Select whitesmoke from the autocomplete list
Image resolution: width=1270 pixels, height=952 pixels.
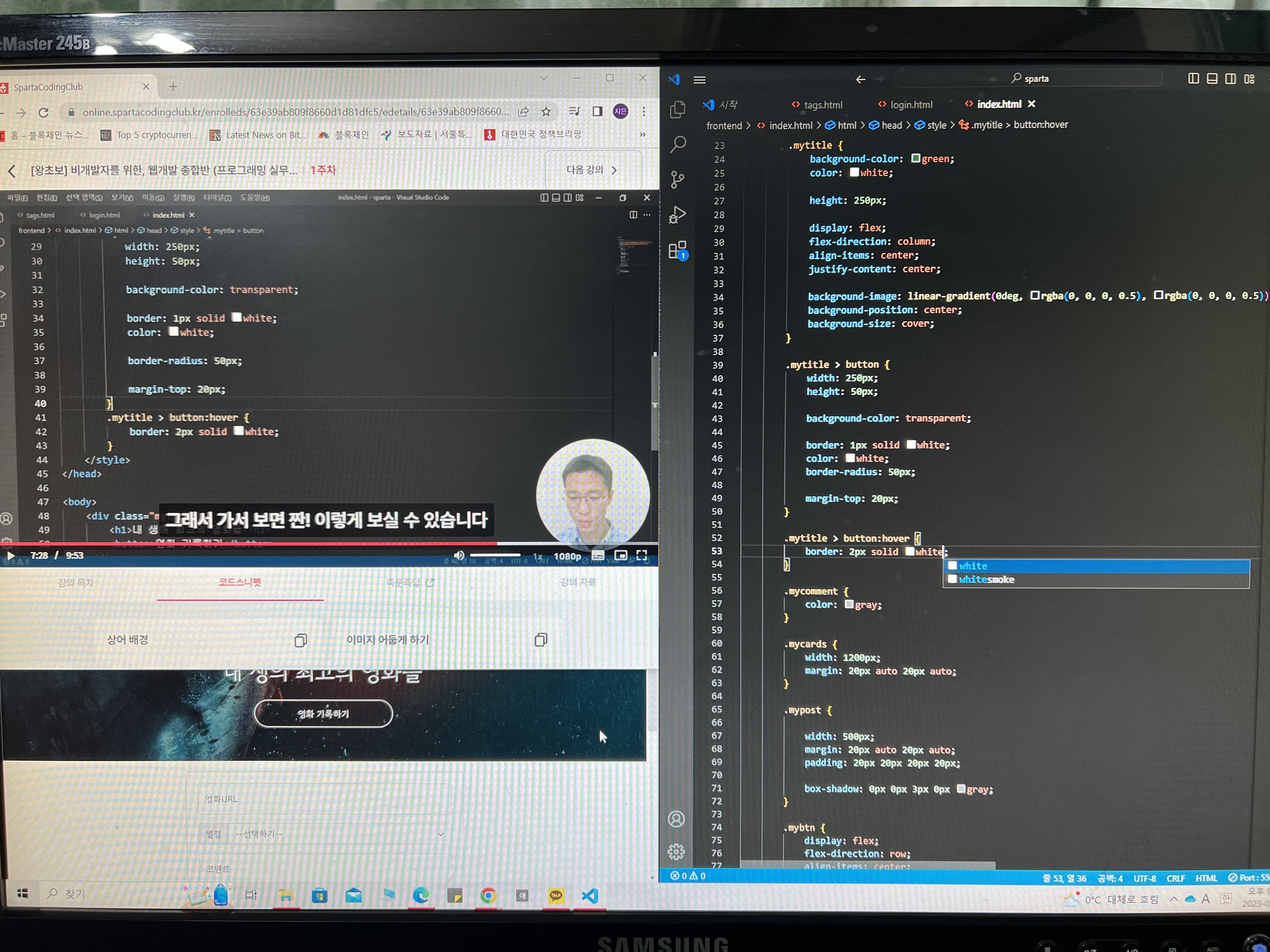1096,580
